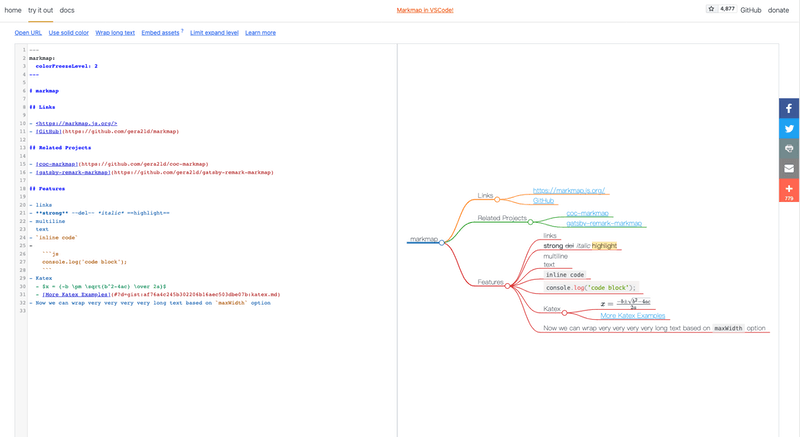This screenshot has width=800, height=437.
Task: Click the multiline text node in mindmap
Action: pyautogui.click(x=556, y=260)
